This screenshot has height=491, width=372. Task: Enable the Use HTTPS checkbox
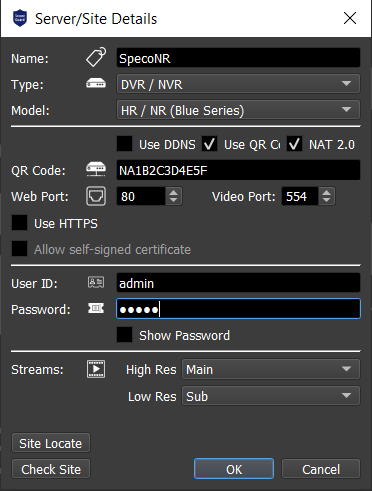(x=20, y=223)
